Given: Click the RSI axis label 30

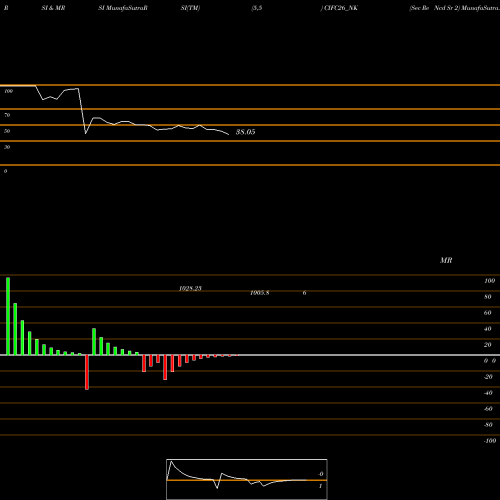Looking at the screenshot, I should pos(7,147).
